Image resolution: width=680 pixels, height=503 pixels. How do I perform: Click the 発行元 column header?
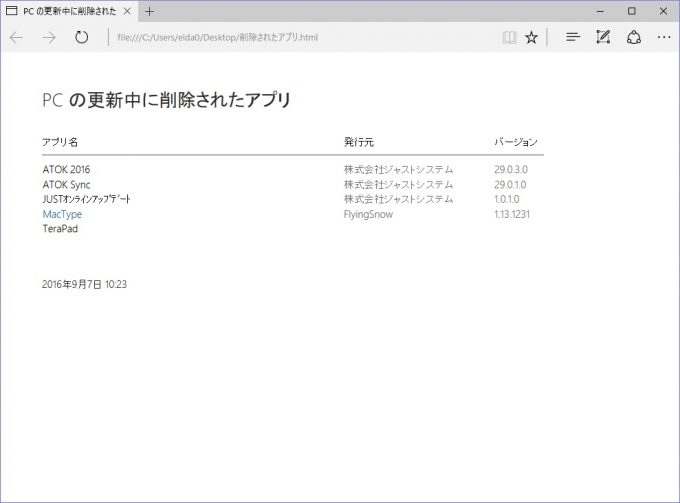pyautogui.click(x=359, y=142)
